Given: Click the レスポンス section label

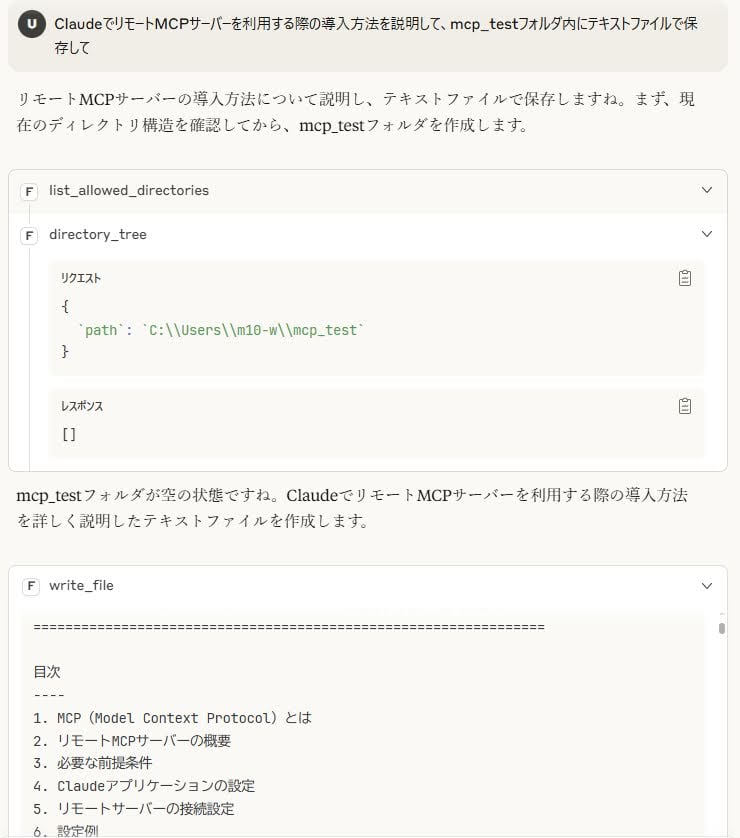Looking at the screenshot, I should (82, 406).
